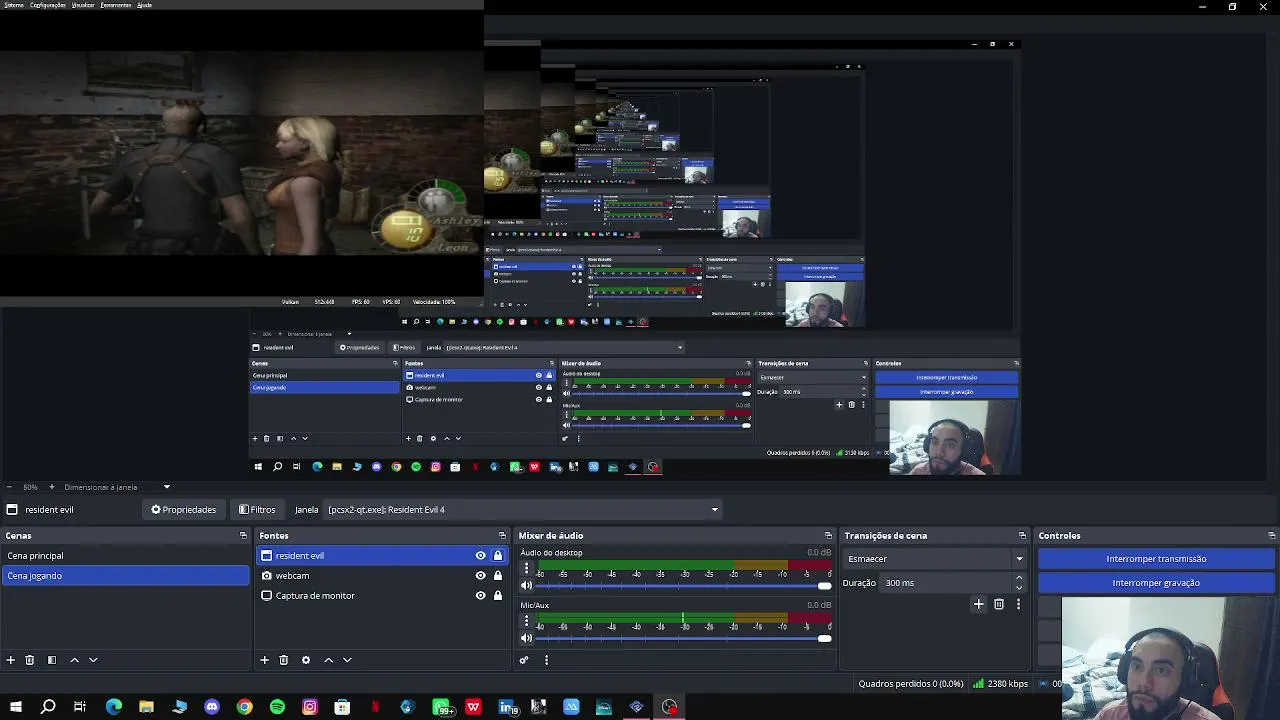
Task: Open Áudio do desktop channel options menu
Action: click(527, 568)
